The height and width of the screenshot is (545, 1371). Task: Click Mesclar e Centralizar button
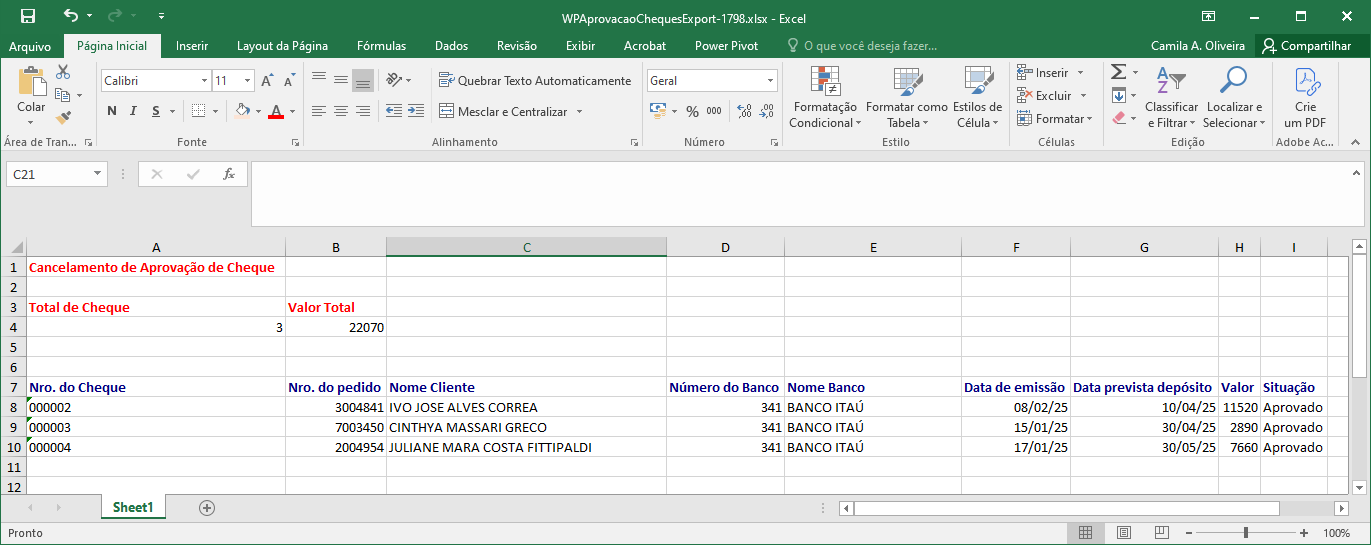(x=511, y=112)
